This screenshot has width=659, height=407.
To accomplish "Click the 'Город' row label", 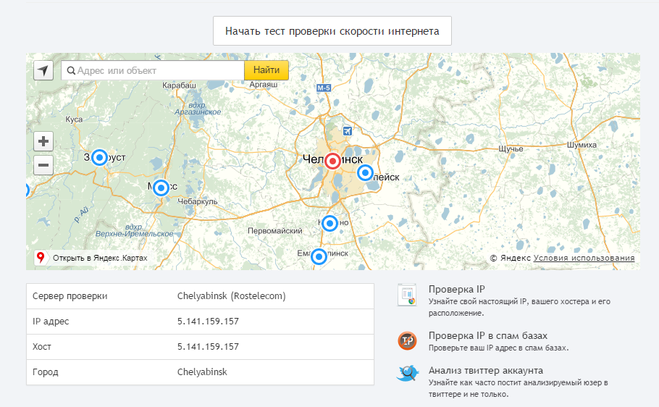I will point(45,372).
